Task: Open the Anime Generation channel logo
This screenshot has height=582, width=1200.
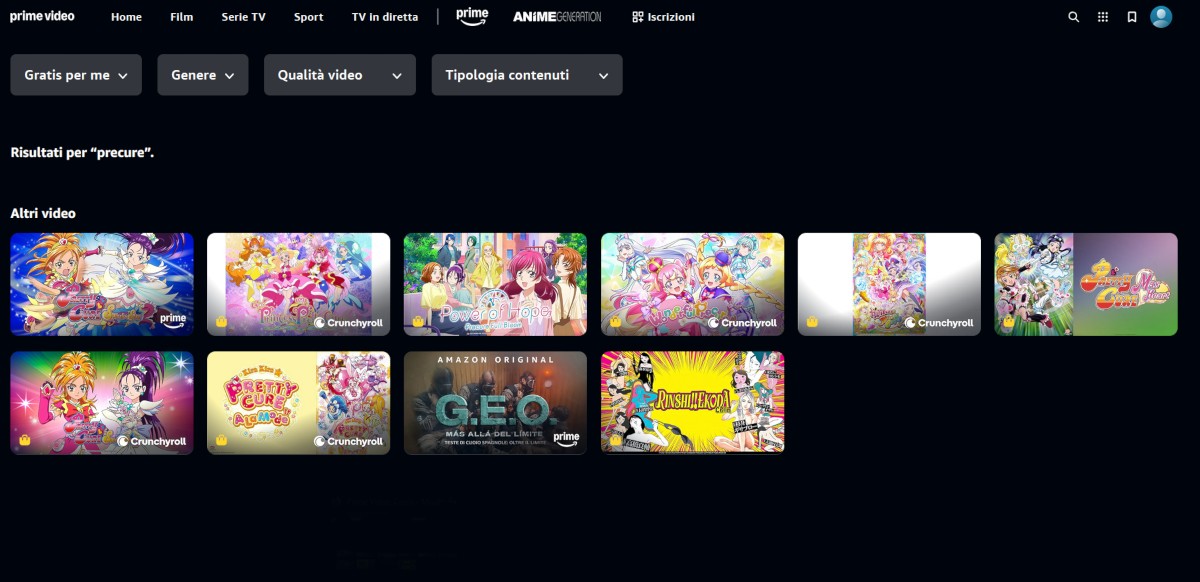Action: pos(557,17)
